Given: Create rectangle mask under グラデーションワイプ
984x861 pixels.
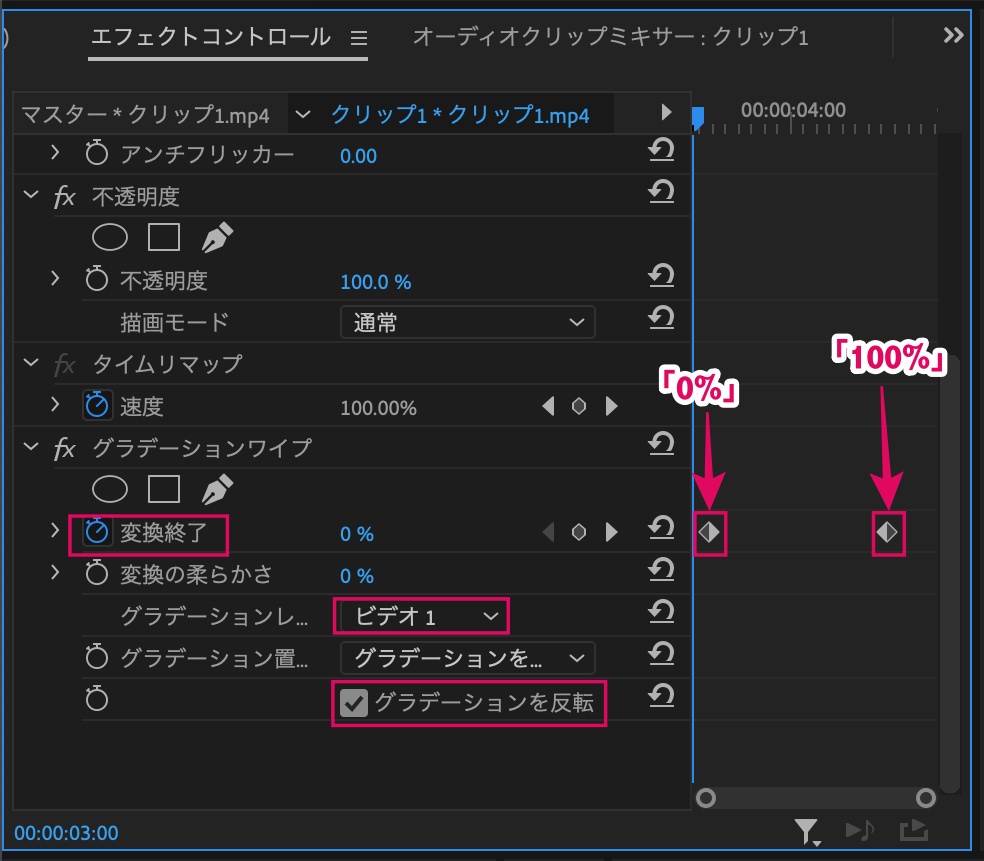Looking at the screenshot, I should click(164, 489).
